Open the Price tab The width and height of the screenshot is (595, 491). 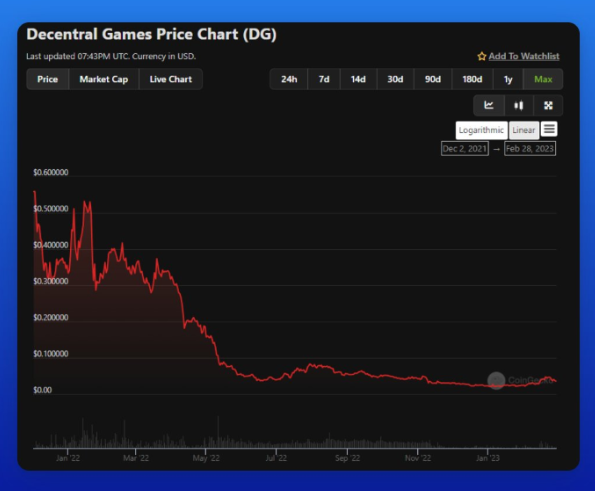(47, 79)
